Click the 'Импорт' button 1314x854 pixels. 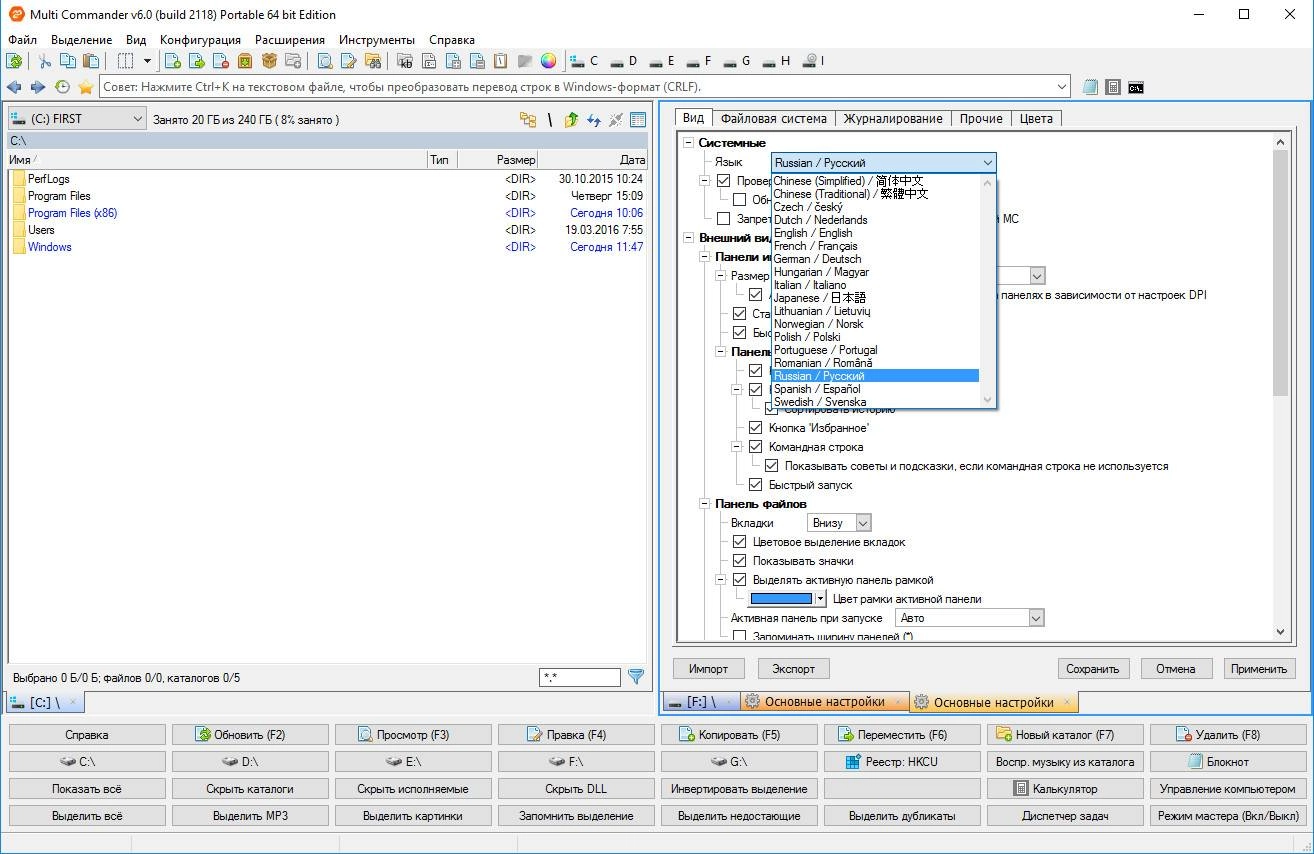(708, 669)
